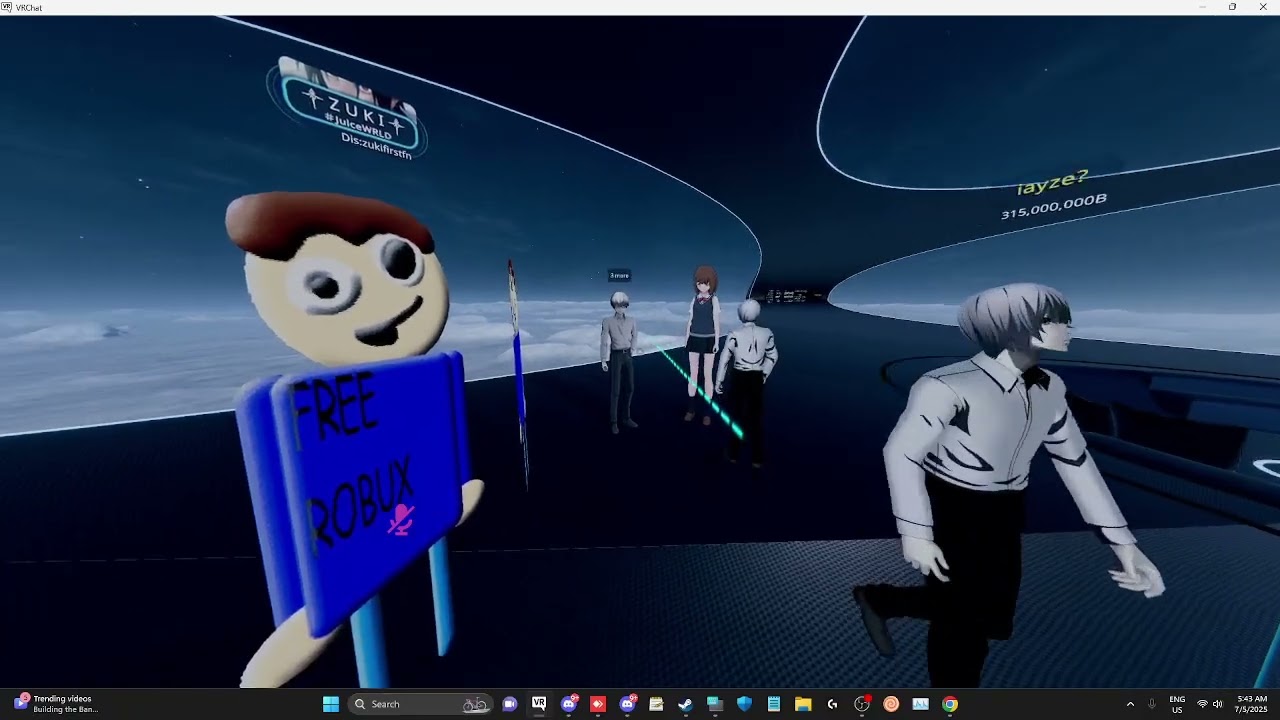Screen dimensions: 1280x720
Task: Click the VRChat title bar icon
Action: (x=7, y=7)
